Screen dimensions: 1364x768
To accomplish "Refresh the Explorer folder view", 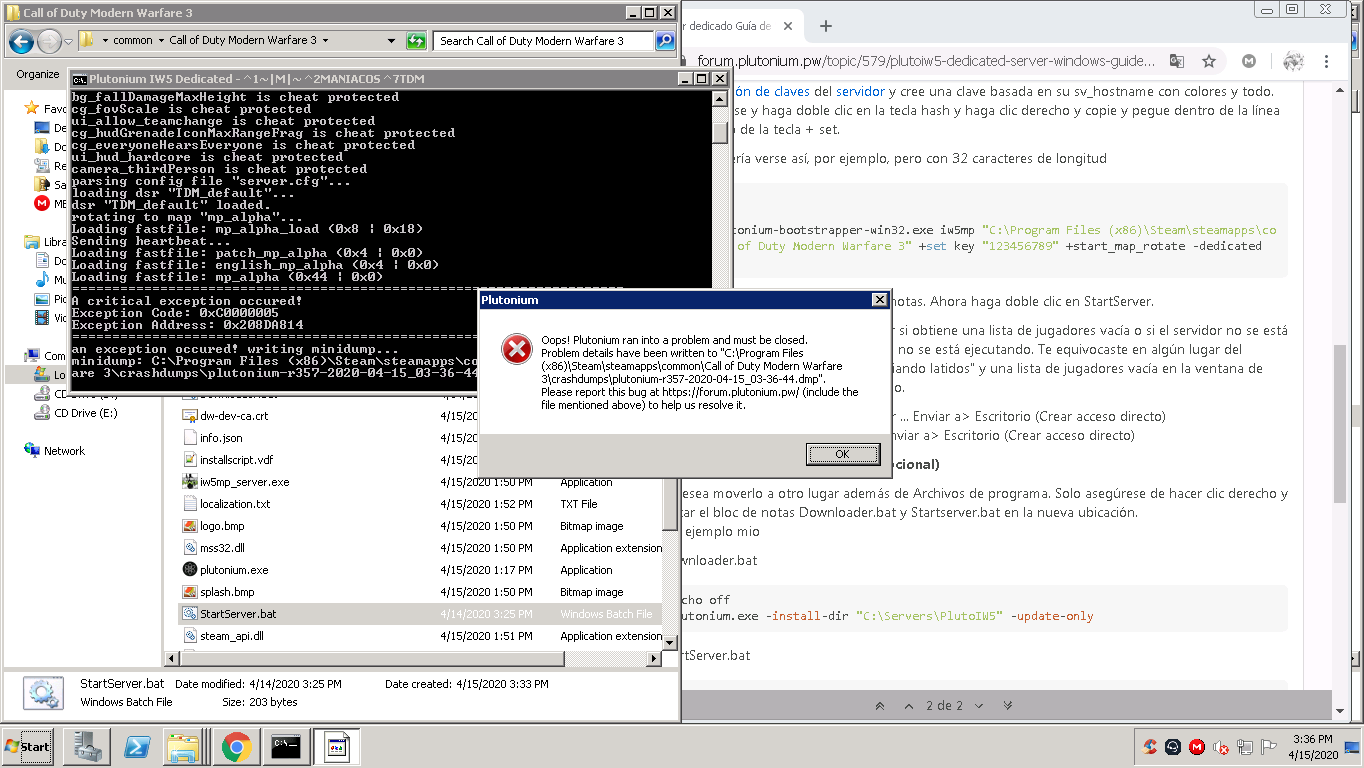I will (416, 41).
